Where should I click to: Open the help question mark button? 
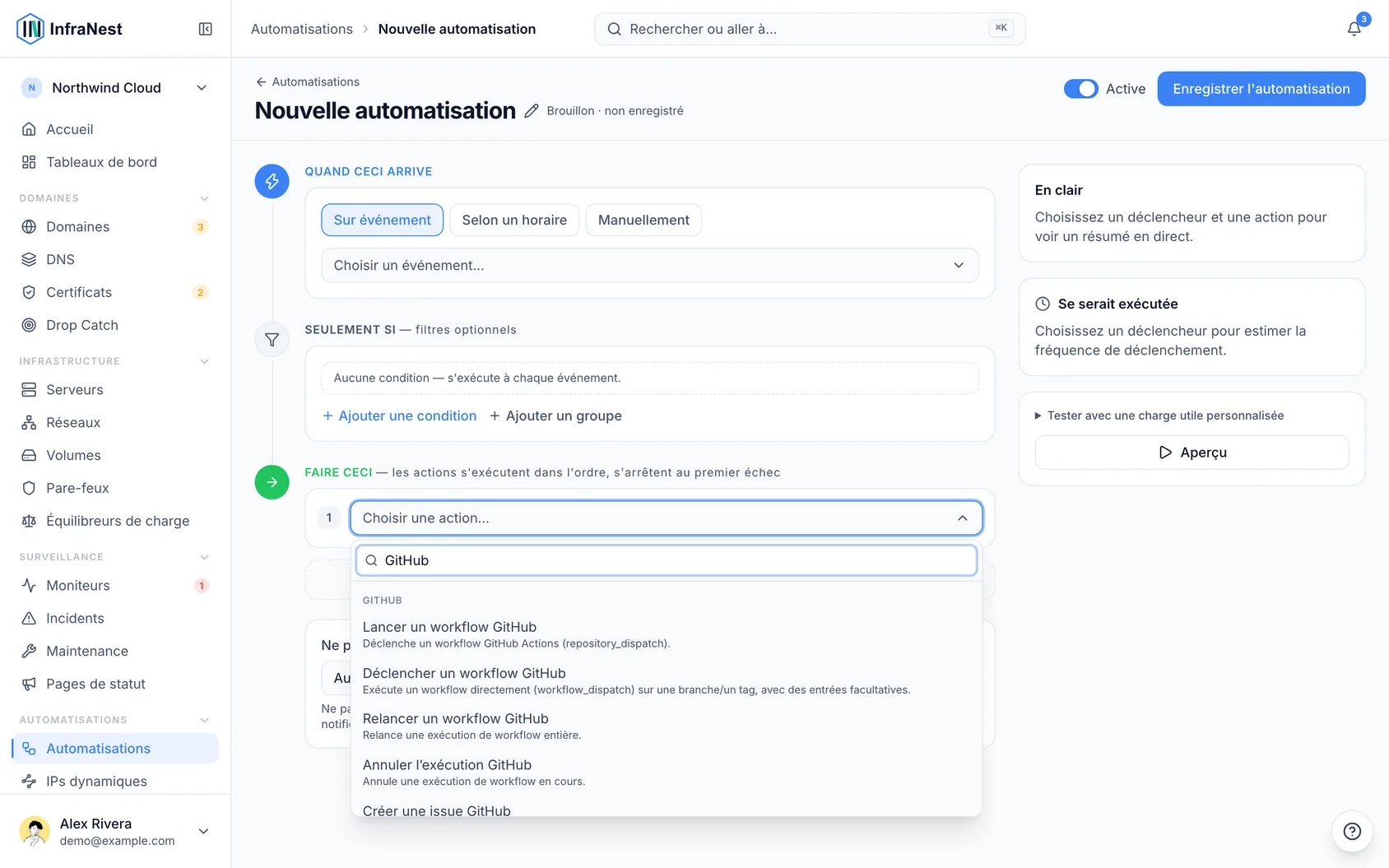[x=1351, y=831]
